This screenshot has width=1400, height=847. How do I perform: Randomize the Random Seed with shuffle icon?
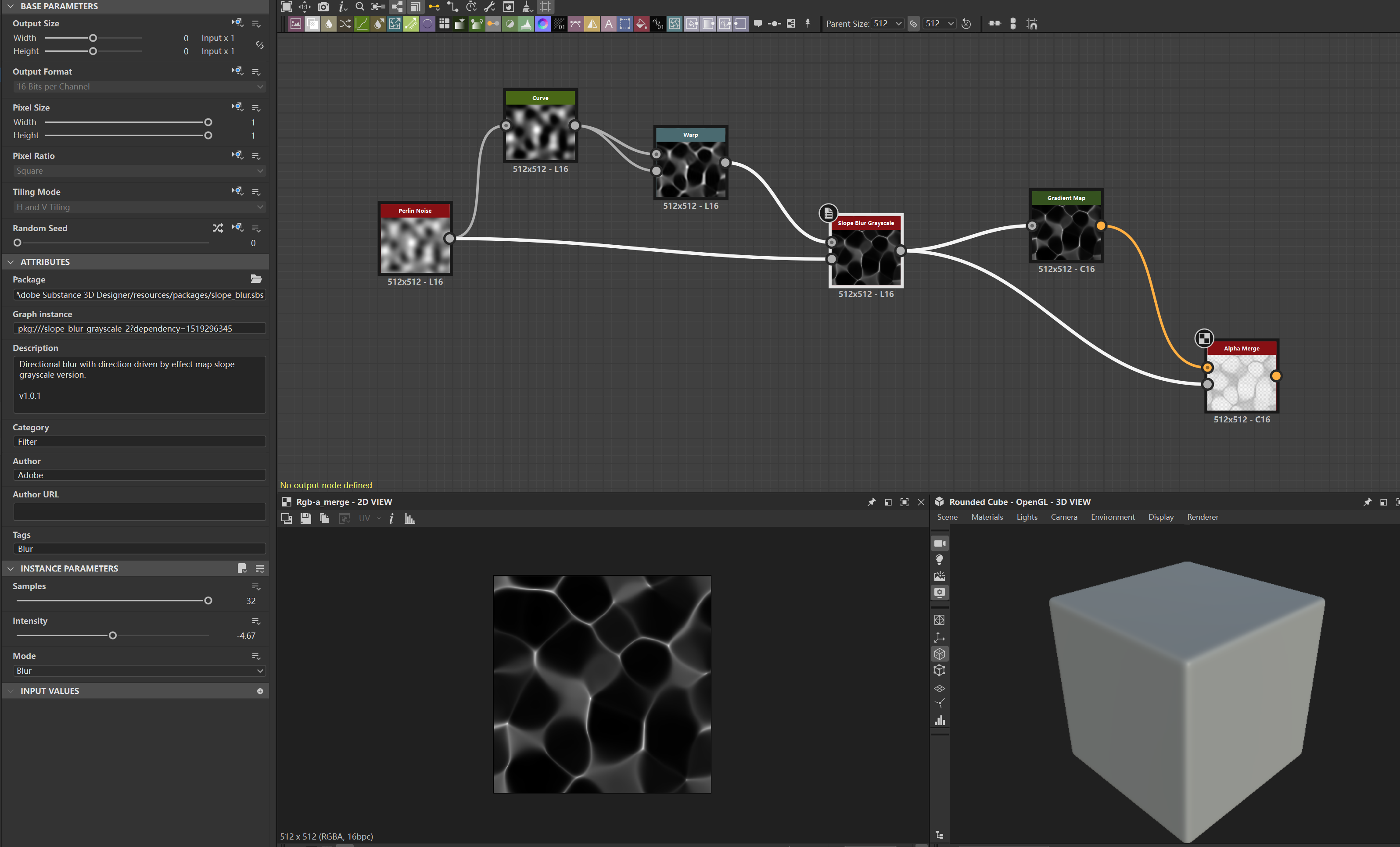tap(218, 228)
